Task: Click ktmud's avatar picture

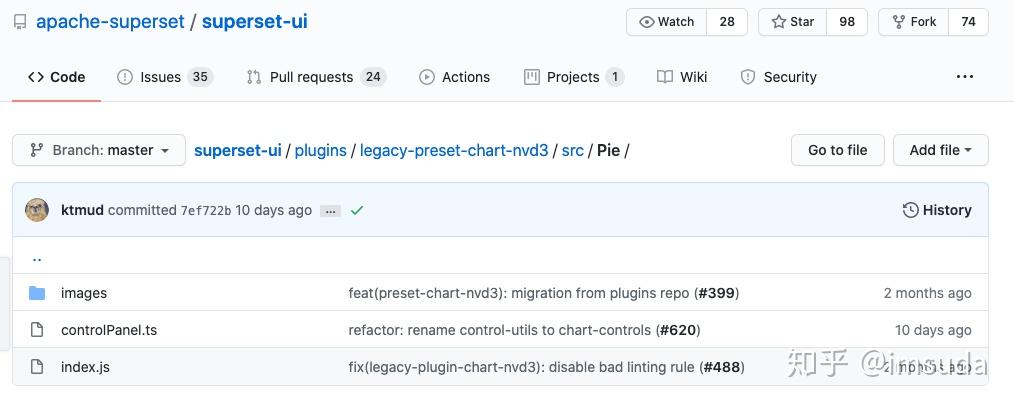Action: point(37,210)
